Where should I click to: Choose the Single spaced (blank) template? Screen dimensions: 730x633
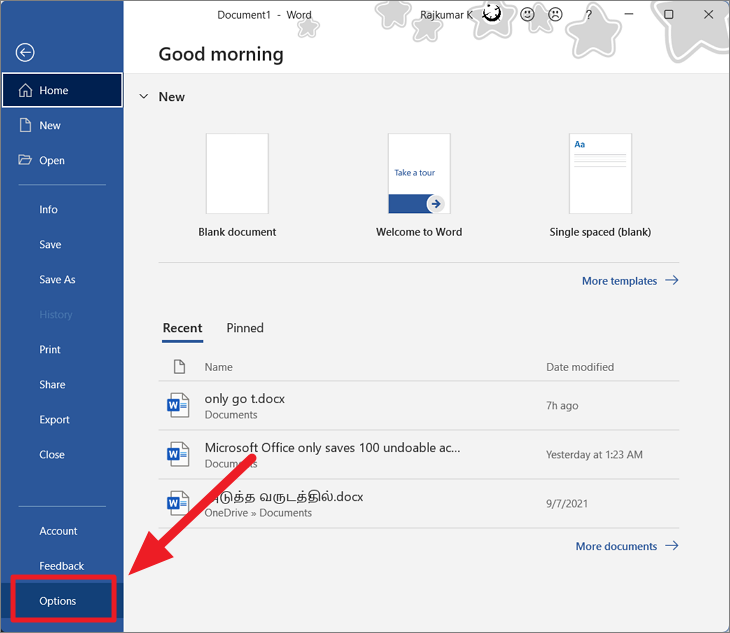[600, 173]
